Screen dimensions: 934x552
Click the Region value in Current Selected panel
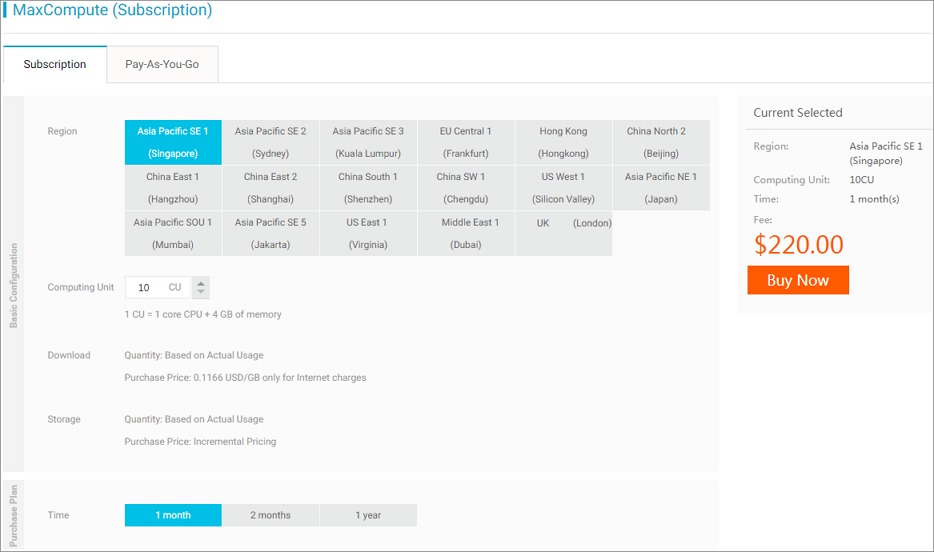pyautogui.click(x=886, y=153)
